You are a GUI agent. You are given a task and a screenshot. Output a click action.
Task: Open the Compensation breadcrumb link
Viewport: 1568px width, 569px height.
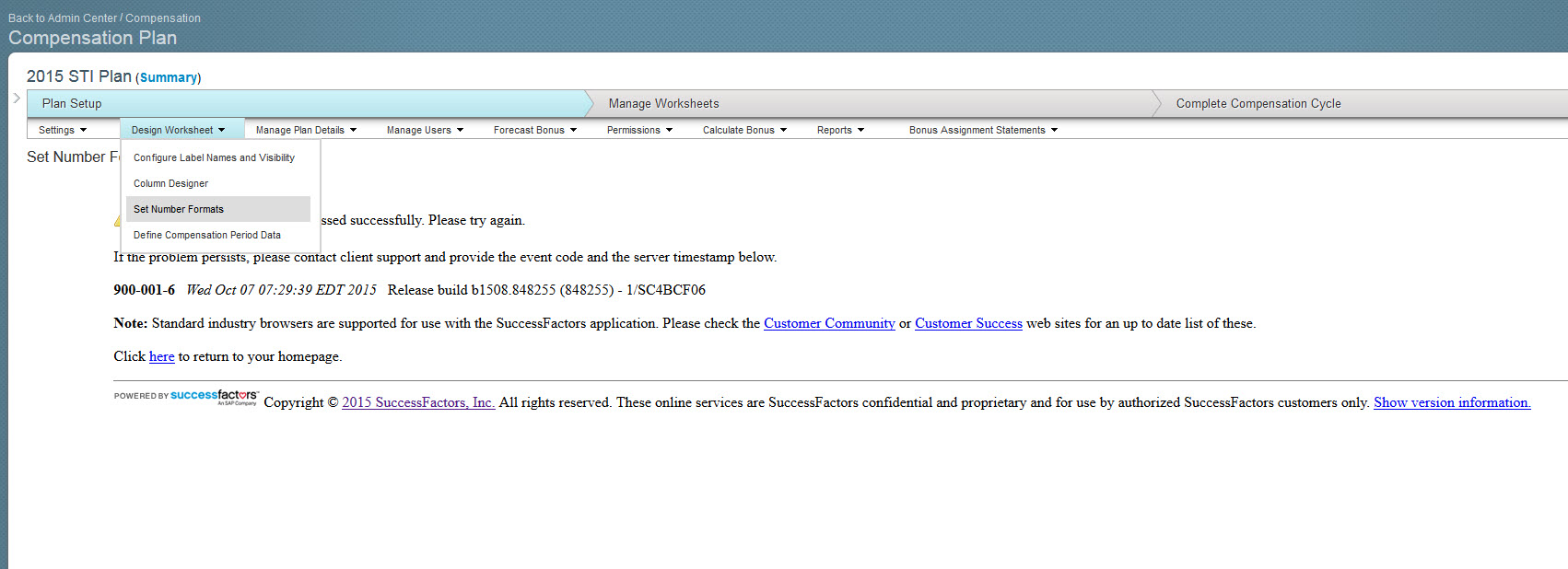tap(163, 17)
